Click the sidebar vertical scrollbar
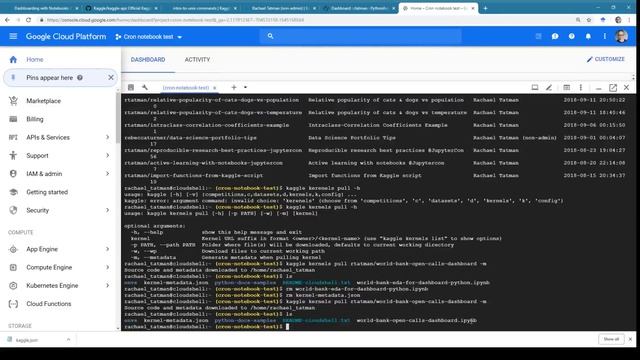The width and height of the screenshot is (640, 360). coord(118,118)
